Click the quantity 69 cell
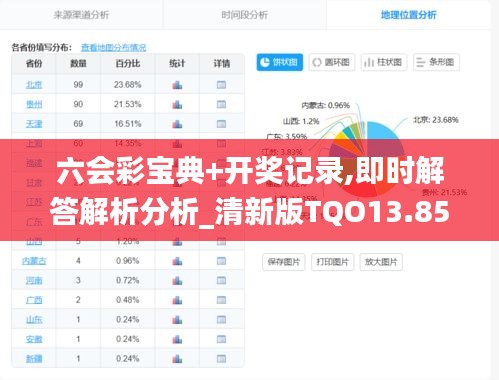This screenshot has width=499, height=380. tap(78, 124)
